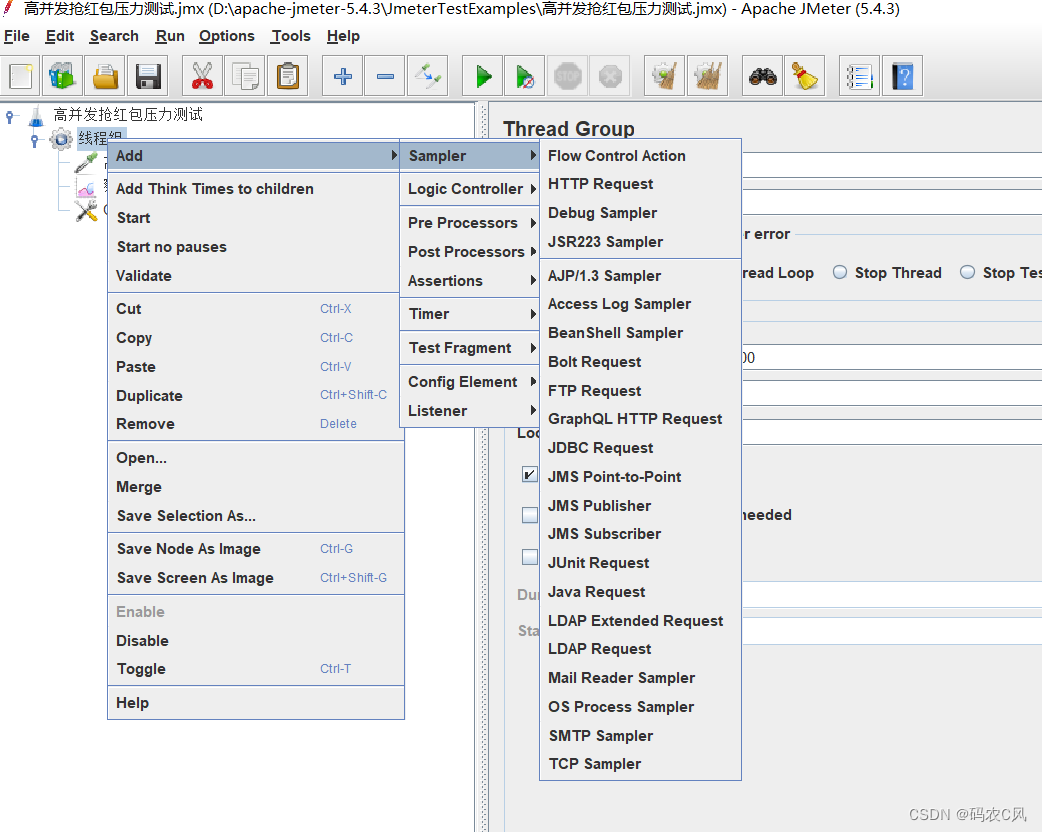Open the Run menu
Image resolution: width=1042 pixels, height=832 pixels.
(x=170, y=36)
